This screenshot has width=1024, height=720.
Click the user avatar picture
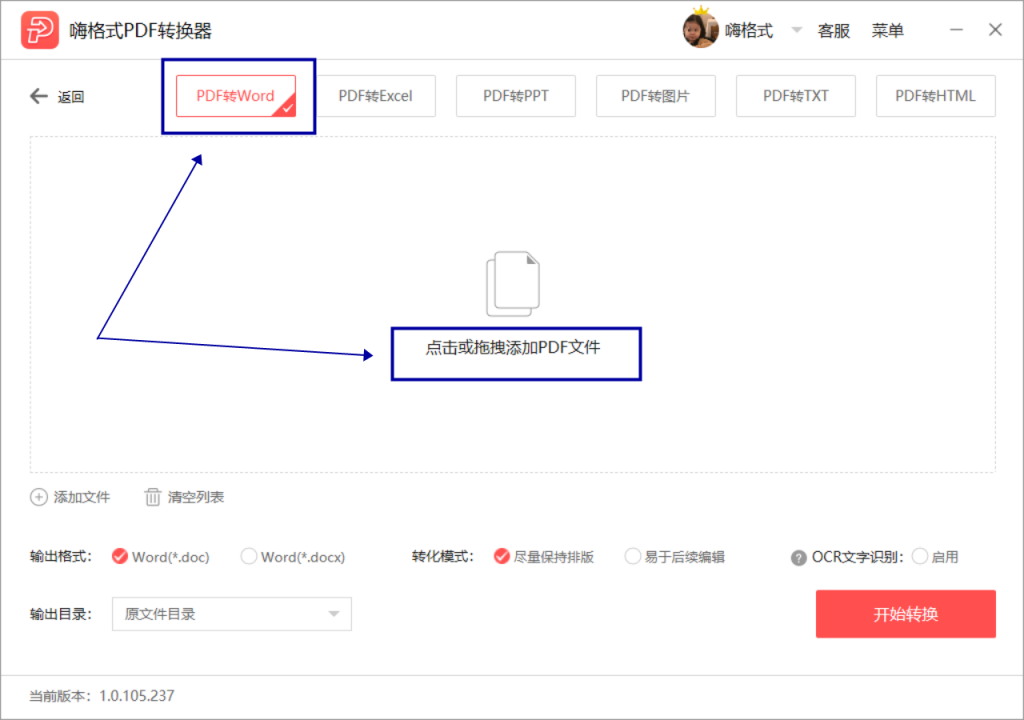[x=700, y=29]
